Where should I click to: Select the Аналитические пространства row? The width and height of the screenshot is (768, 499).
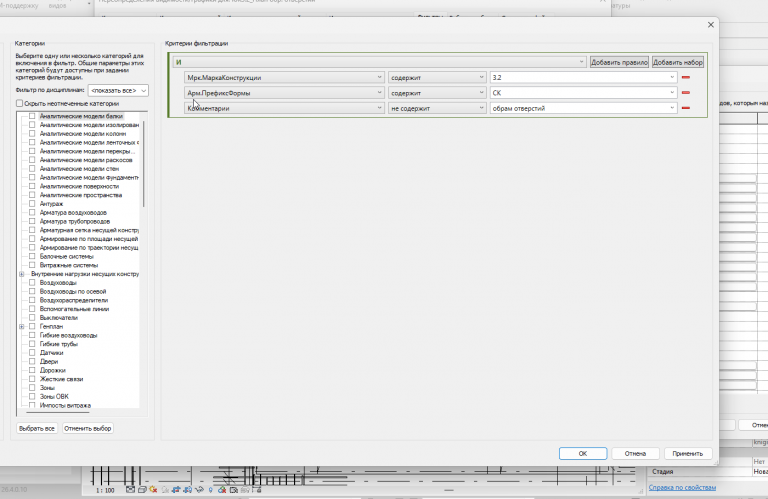(81, 195)
